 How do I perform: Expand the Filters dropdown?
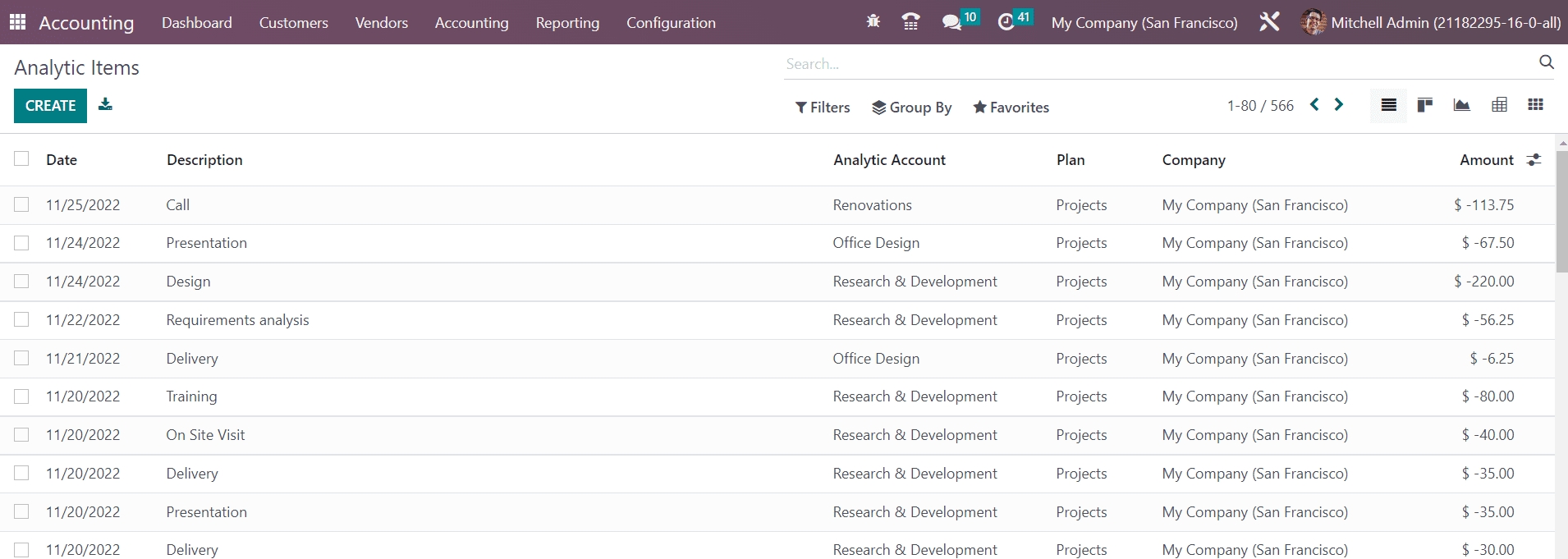tap(822, 108)
